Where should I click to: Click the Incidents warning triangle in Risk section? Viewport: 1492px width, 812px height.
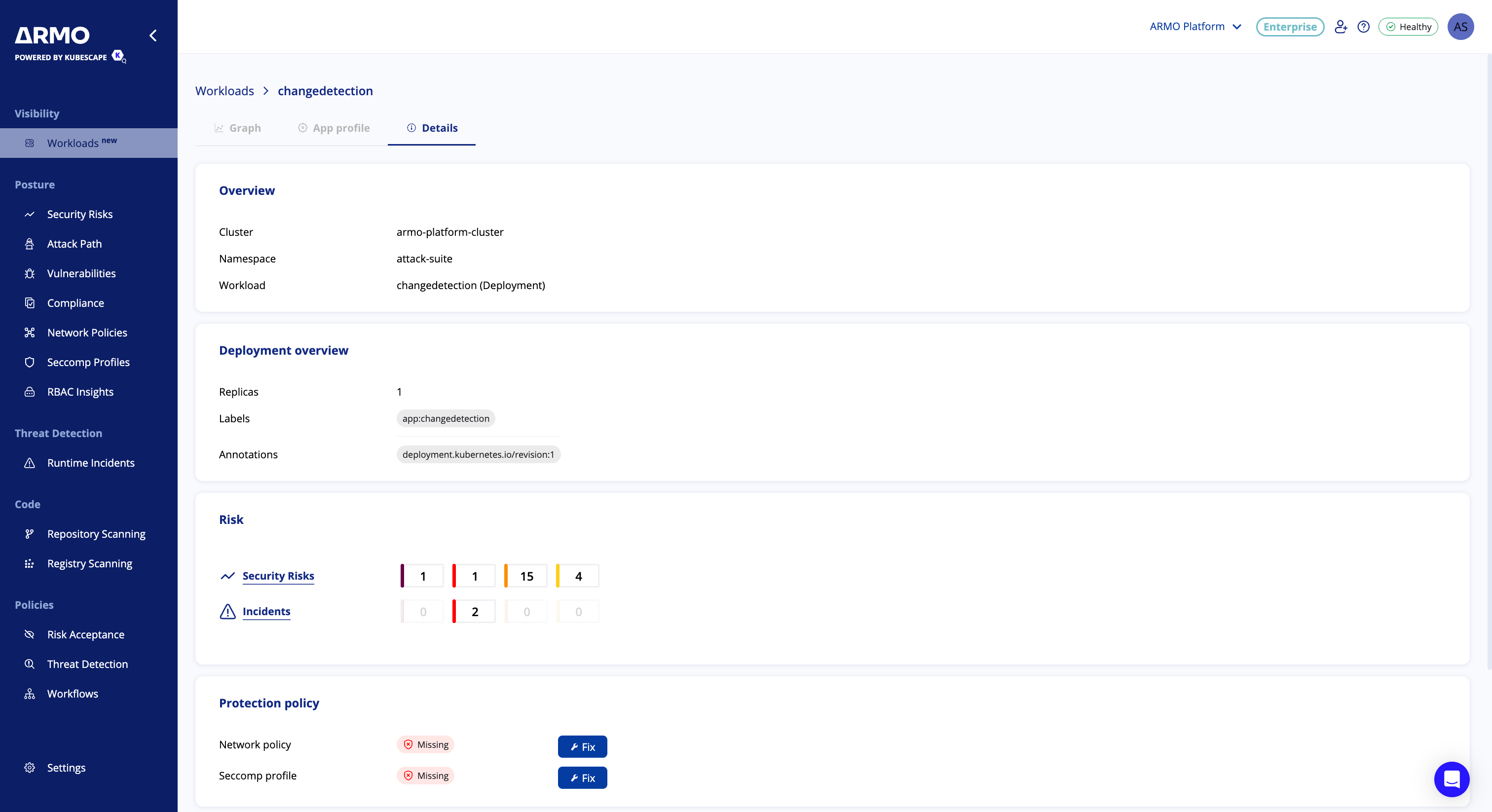tap(227, 611)
